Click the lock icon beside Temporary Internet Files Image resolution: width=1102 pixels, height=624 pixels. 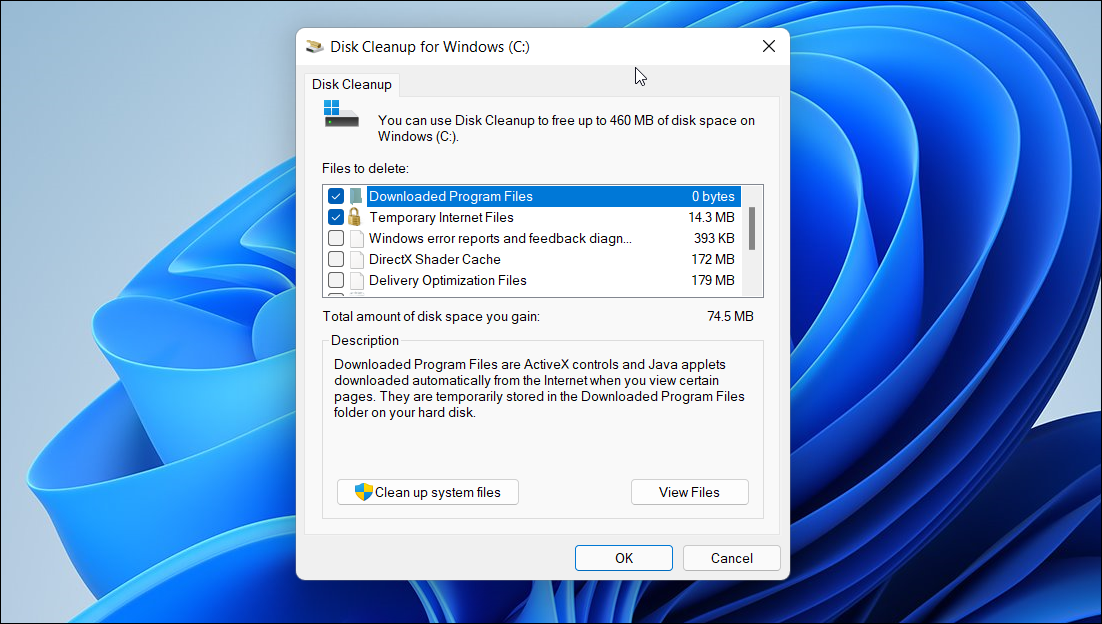(x=356, y=217)
